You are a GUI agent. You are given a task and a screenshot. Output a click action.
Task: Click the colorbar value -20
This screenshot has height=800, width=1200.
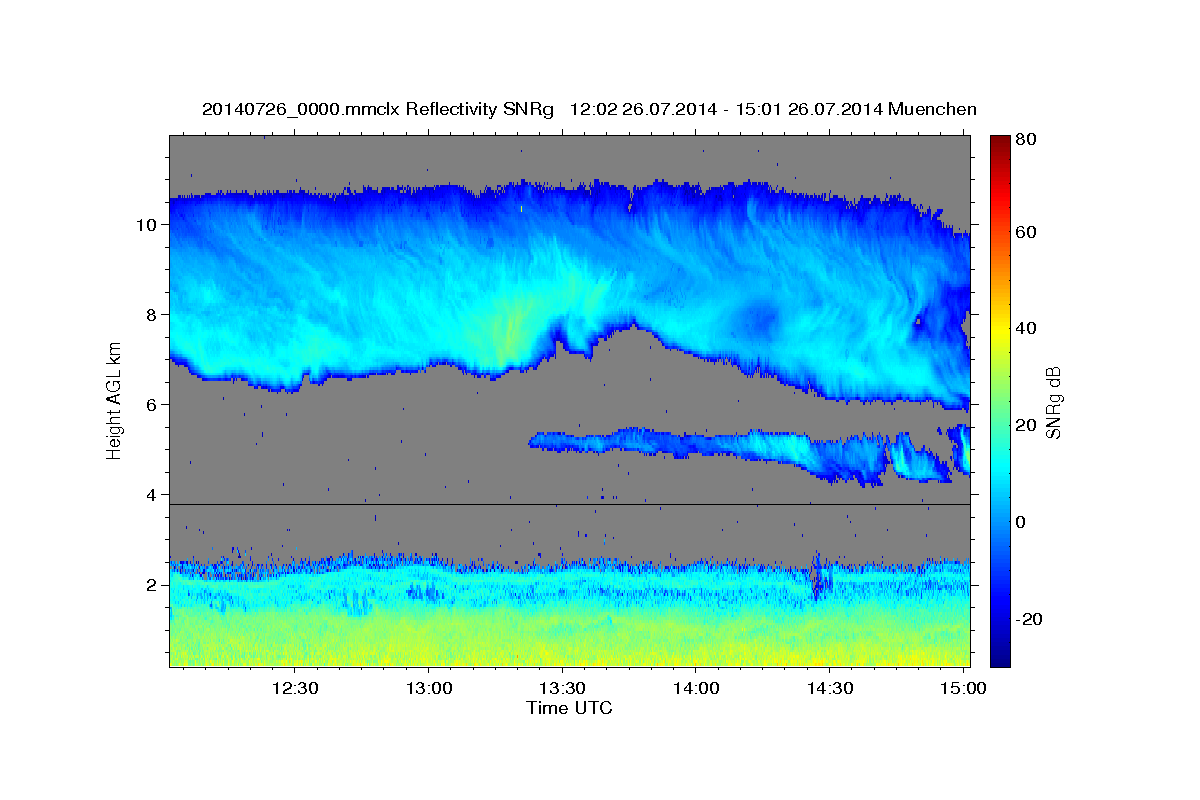point(1028,619)
